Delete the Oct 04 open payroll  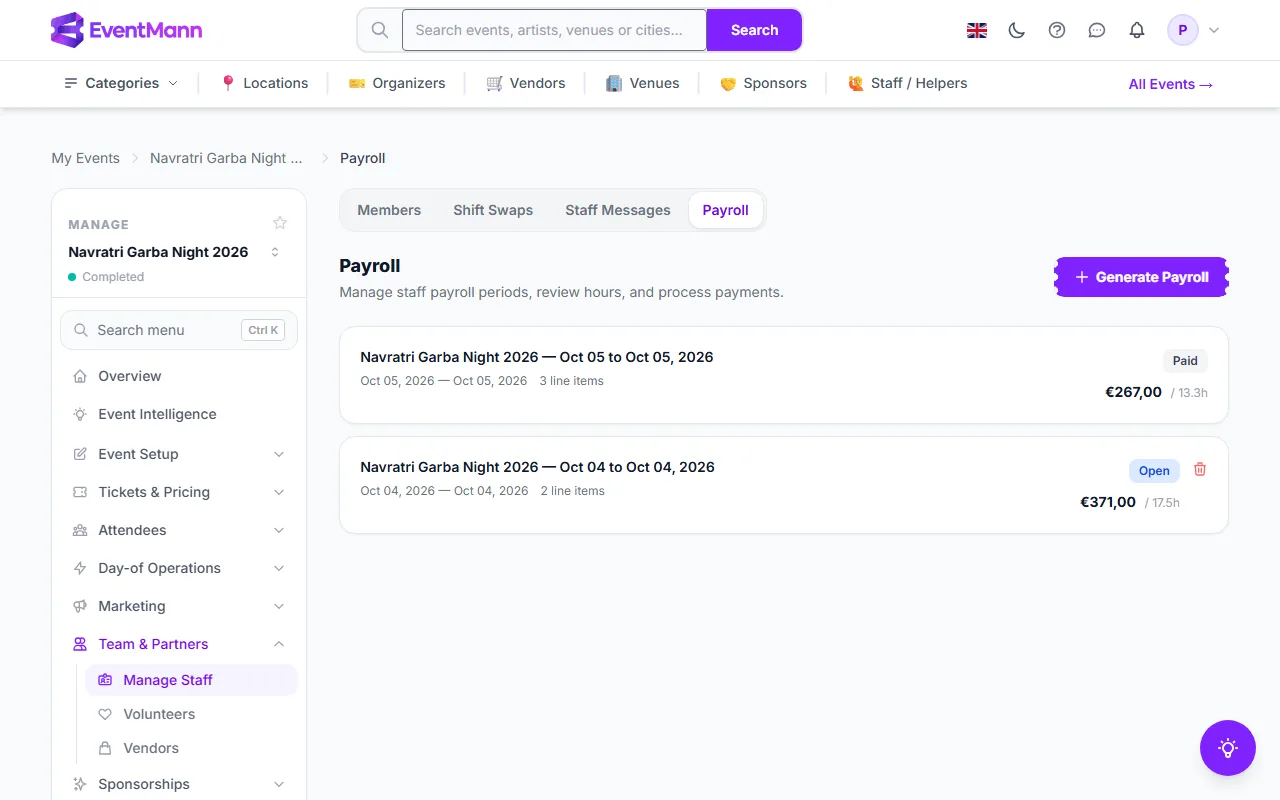pyautogui.click(x=1200, y=469)
